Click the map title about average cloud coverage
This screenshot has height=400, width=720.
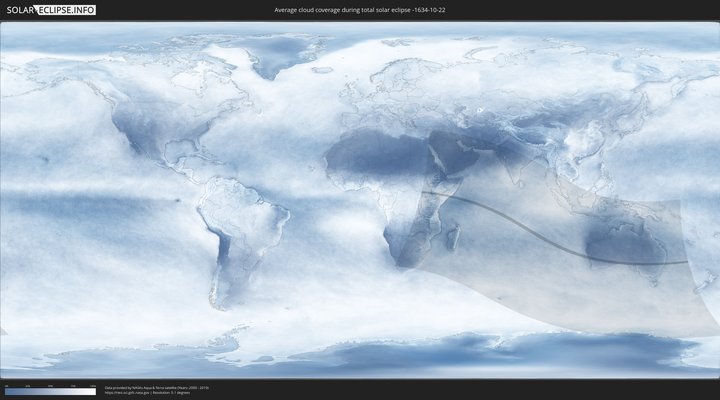point(359,9)
